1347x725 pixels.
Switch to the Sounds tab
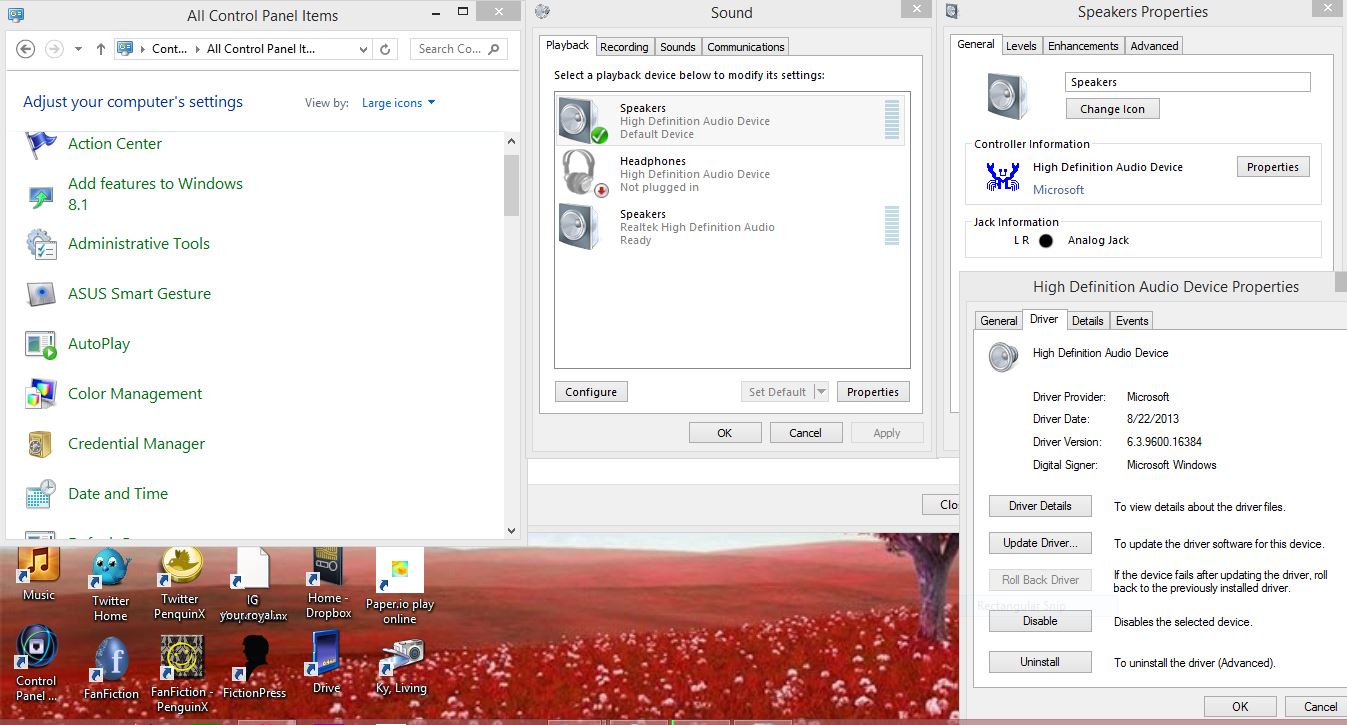coord(678,47)
